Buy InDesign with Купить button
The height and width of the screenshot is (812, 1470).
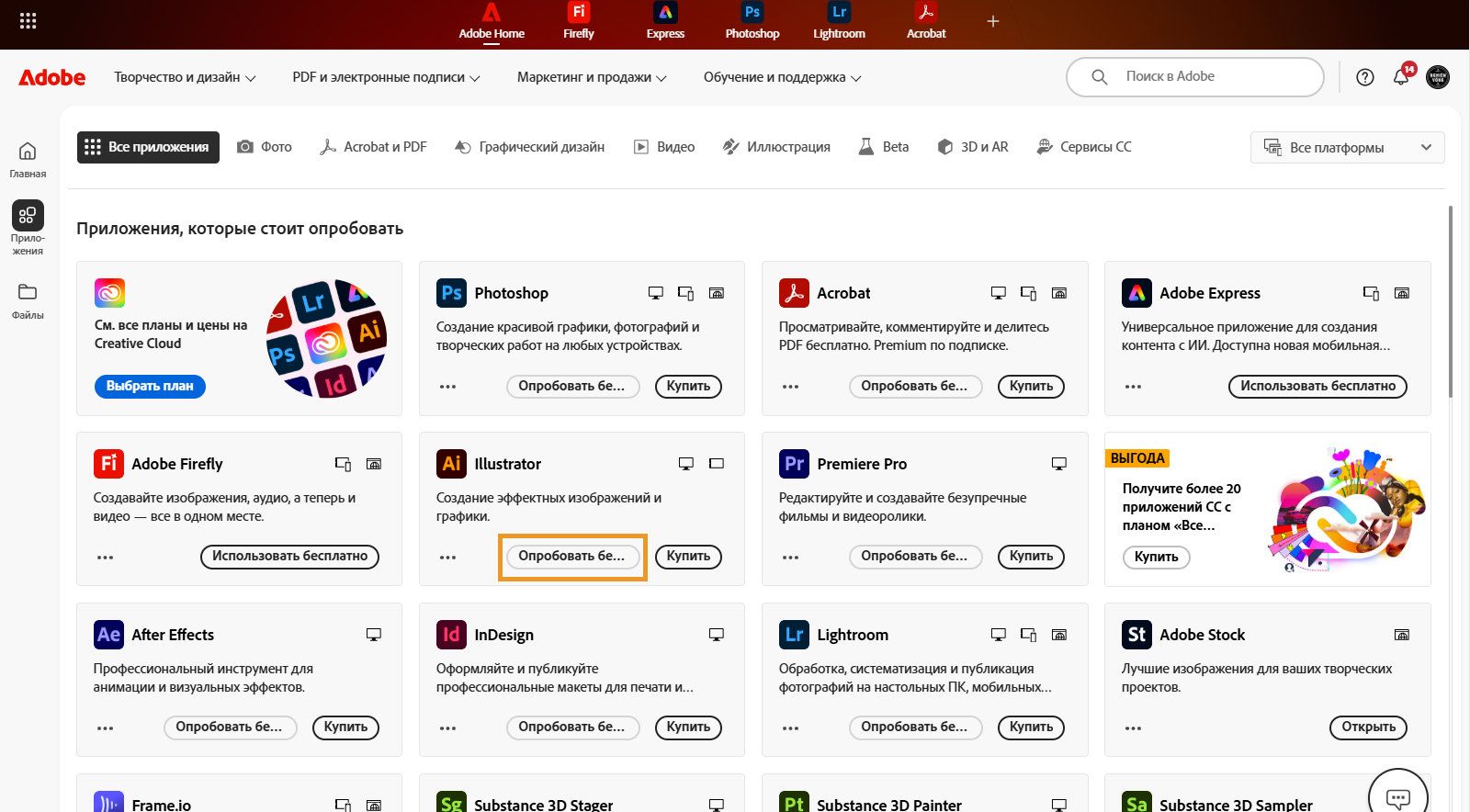coord(688,727)
